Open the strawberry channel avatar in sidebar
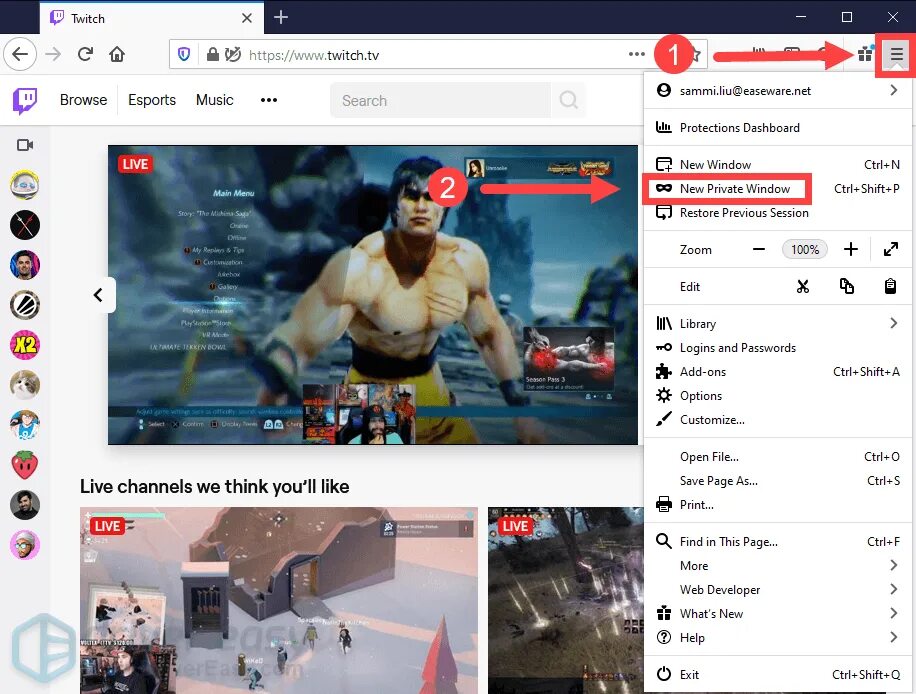The height and width of the screenshot is (694, 916). tap(25, 465)
